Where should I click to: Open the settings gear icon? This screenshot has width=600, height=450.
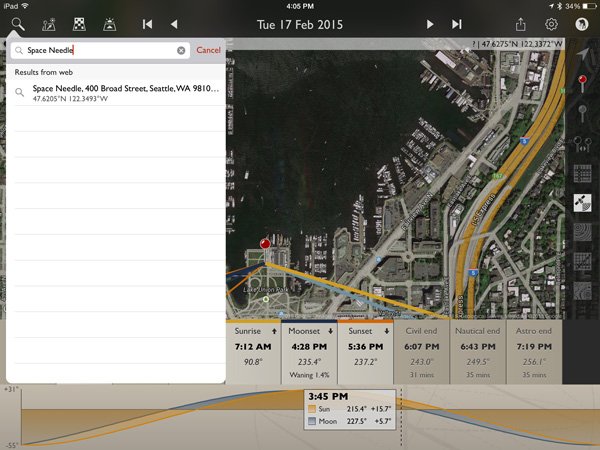point(551,24)
